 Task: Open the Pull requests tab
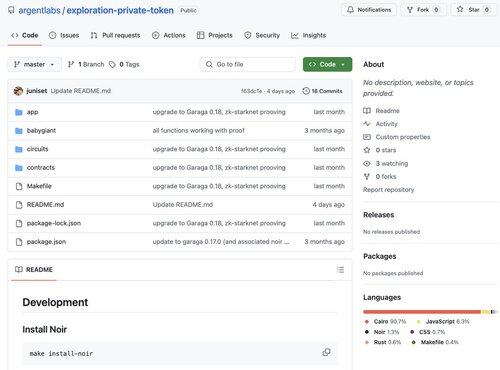tap(115, 35)
